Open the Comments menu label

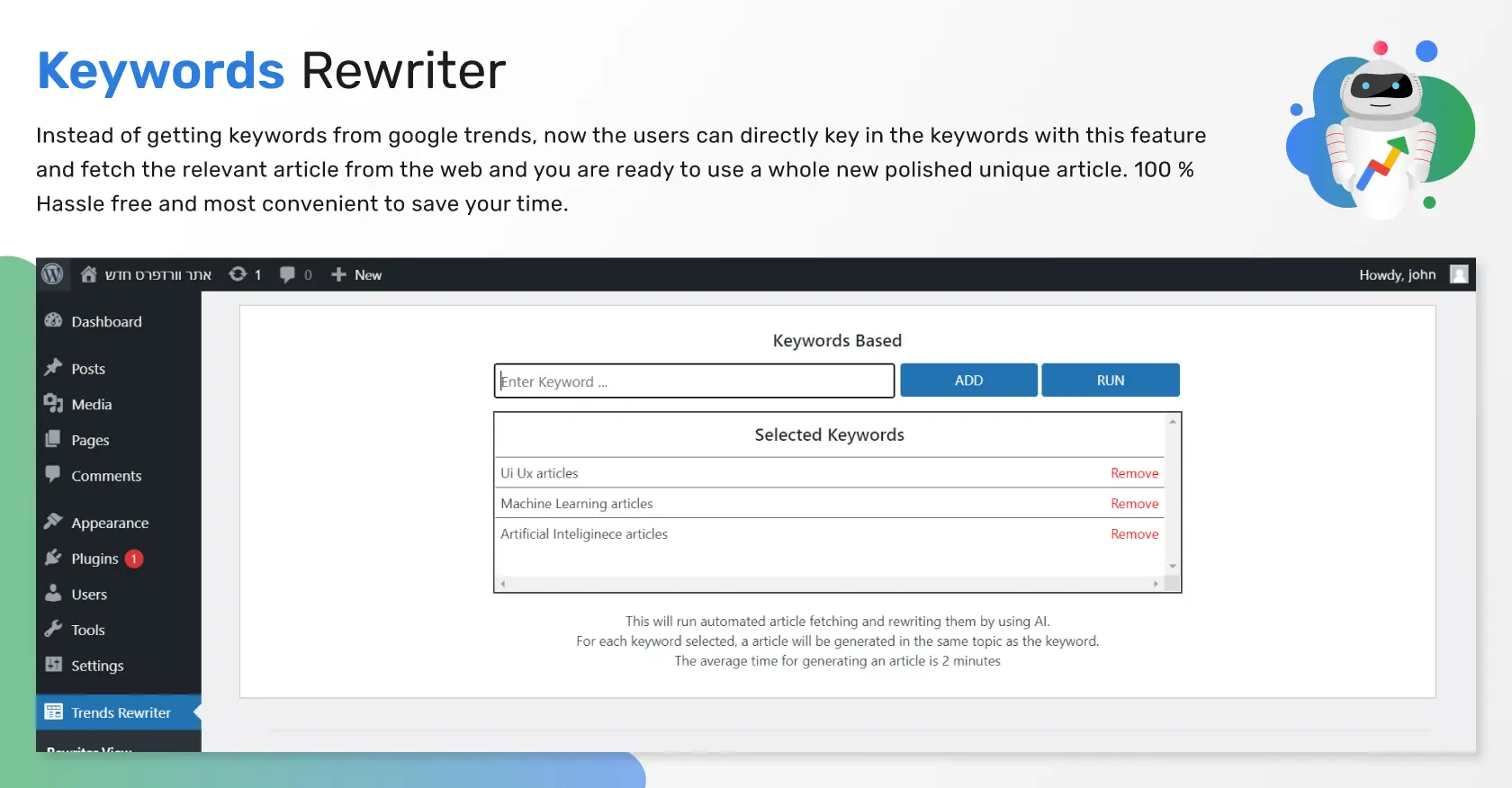[106, 476]
